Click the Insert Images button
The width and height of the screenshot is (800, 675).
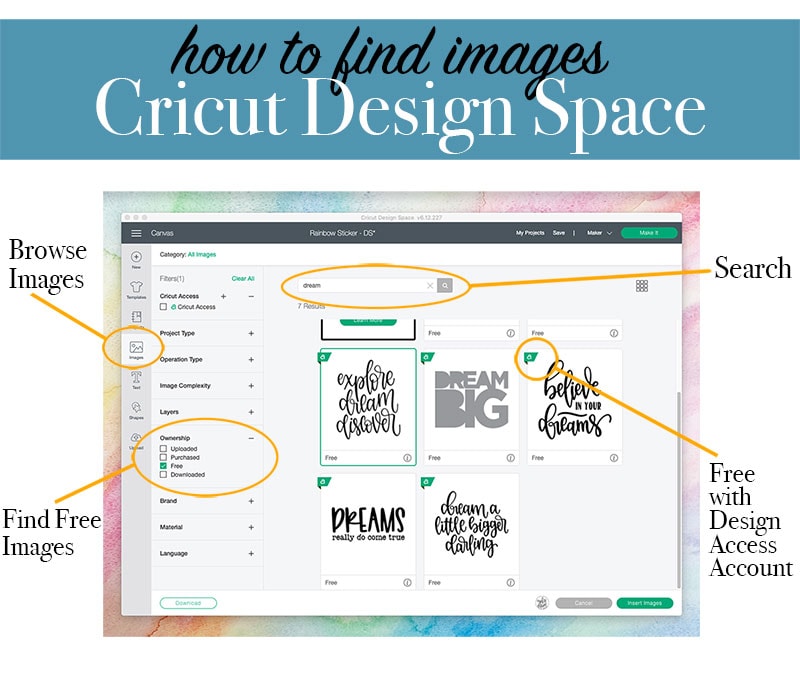pyautogui.click(x=645, y=603)
